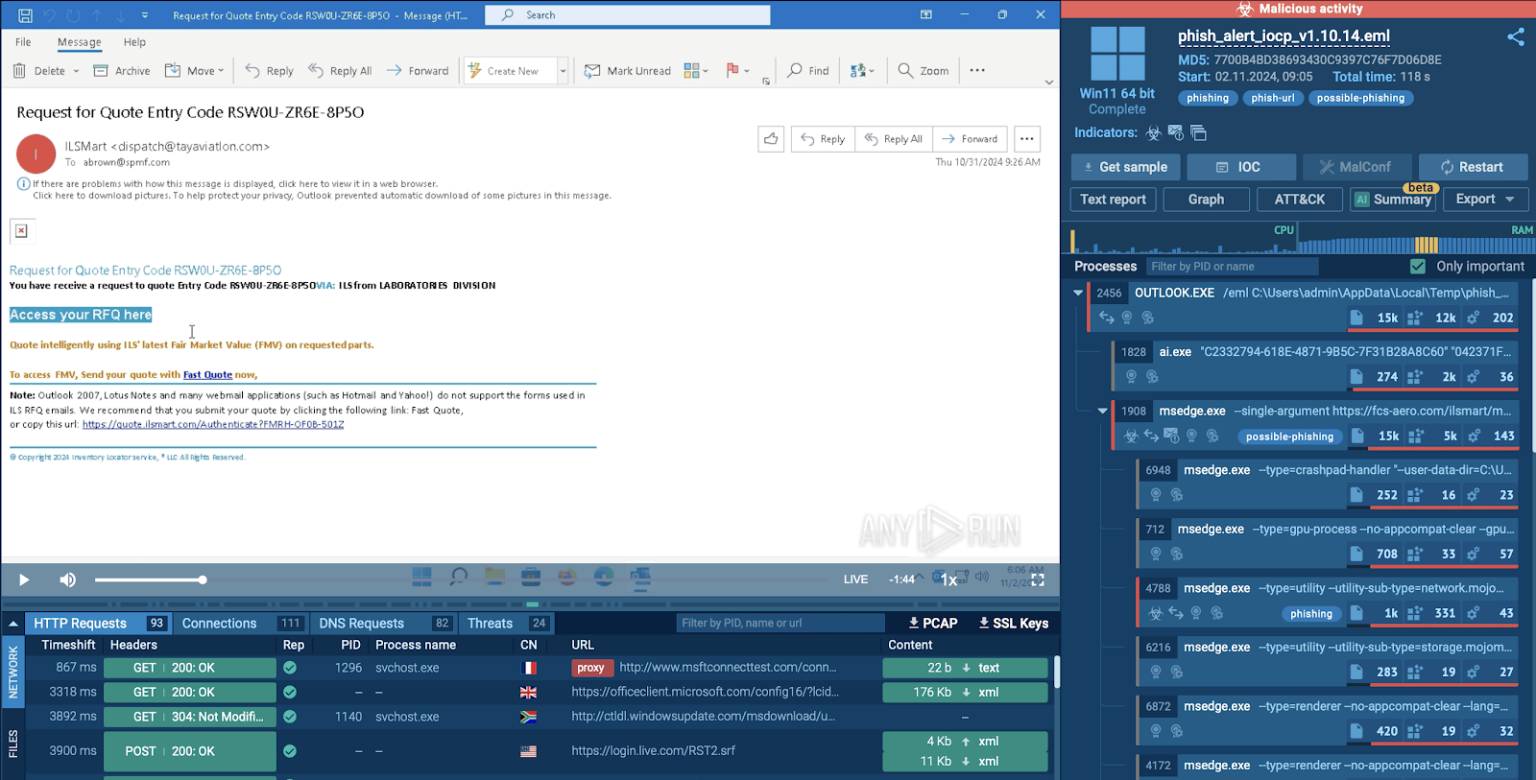Open the Export dropdown

pyautogui.click(x=1484, y=199)
